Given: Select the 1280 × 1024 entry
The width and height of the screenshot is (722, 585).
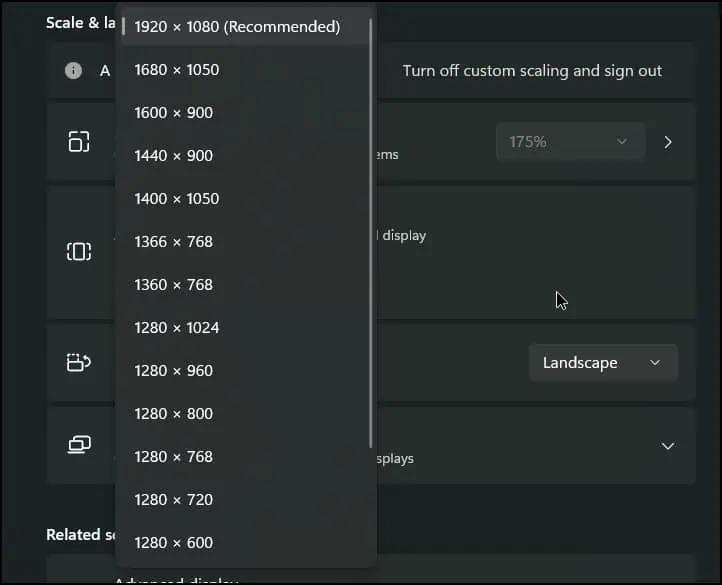Looking at the screenshot, I should point(177,328).
